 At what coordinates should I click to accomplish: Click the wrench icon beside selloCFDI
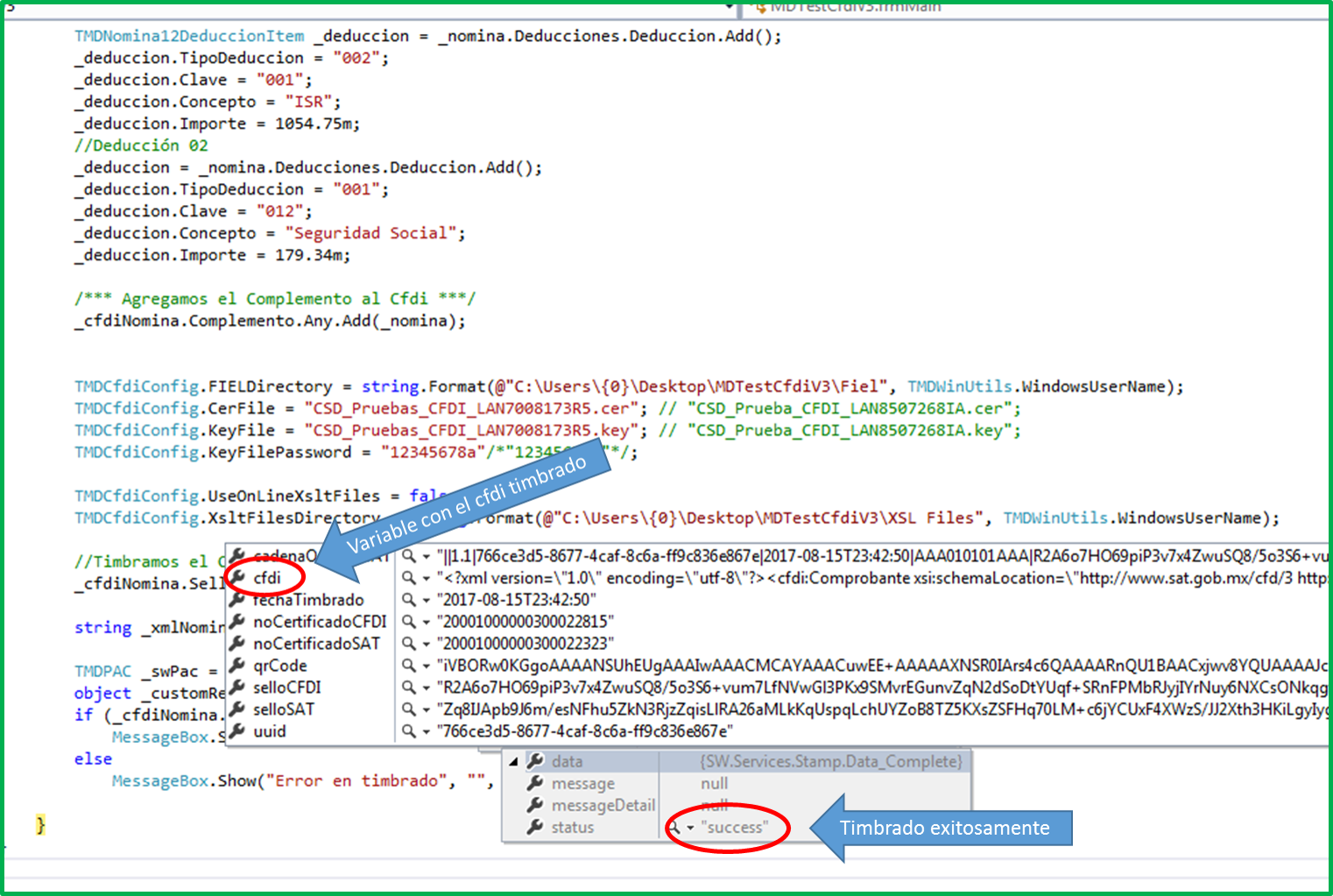[x=237, y=688]
